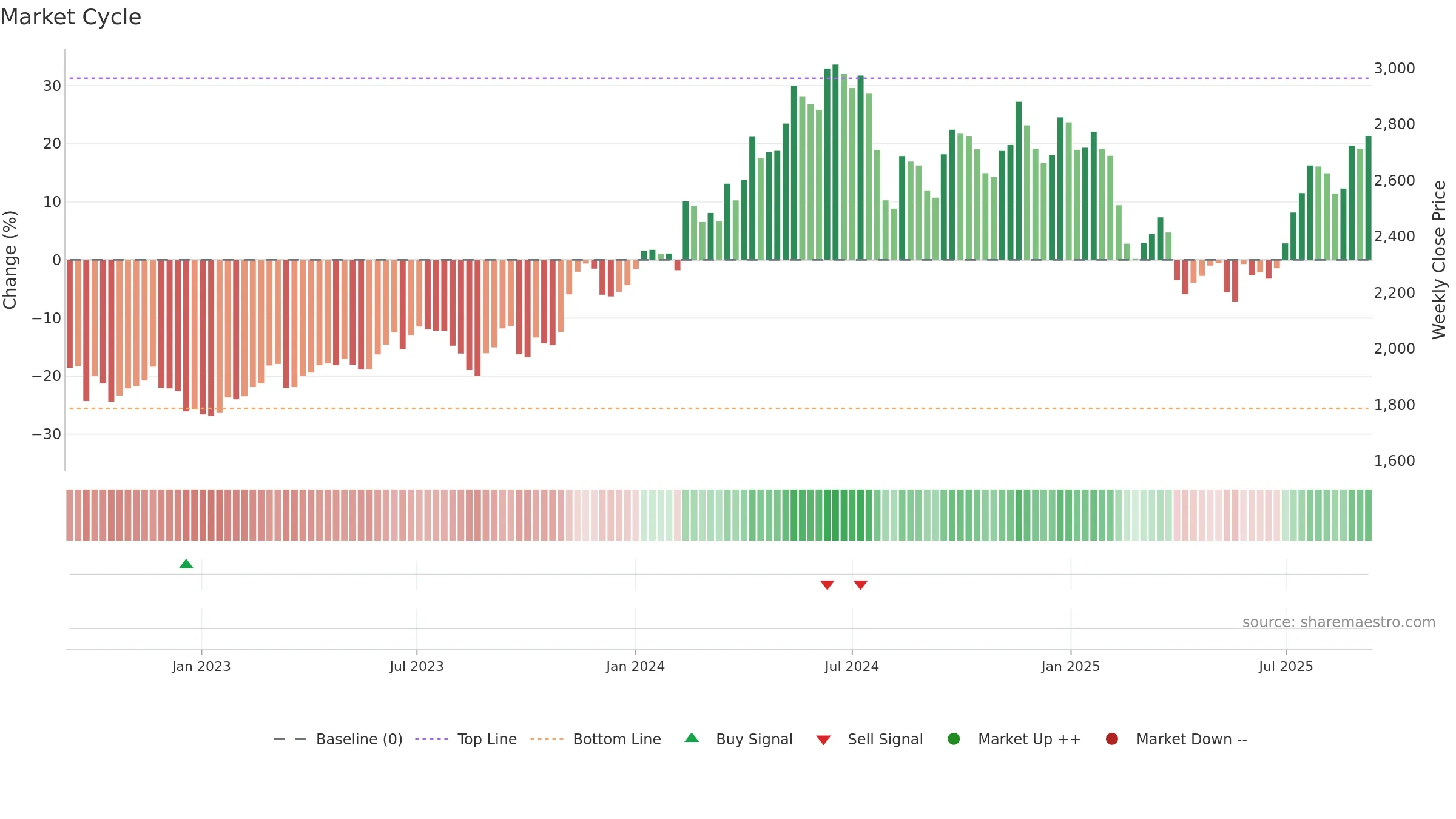Toggle the Buy Signal legend entry
This screenshot has width=1456, height=819.
pos(738,740)
